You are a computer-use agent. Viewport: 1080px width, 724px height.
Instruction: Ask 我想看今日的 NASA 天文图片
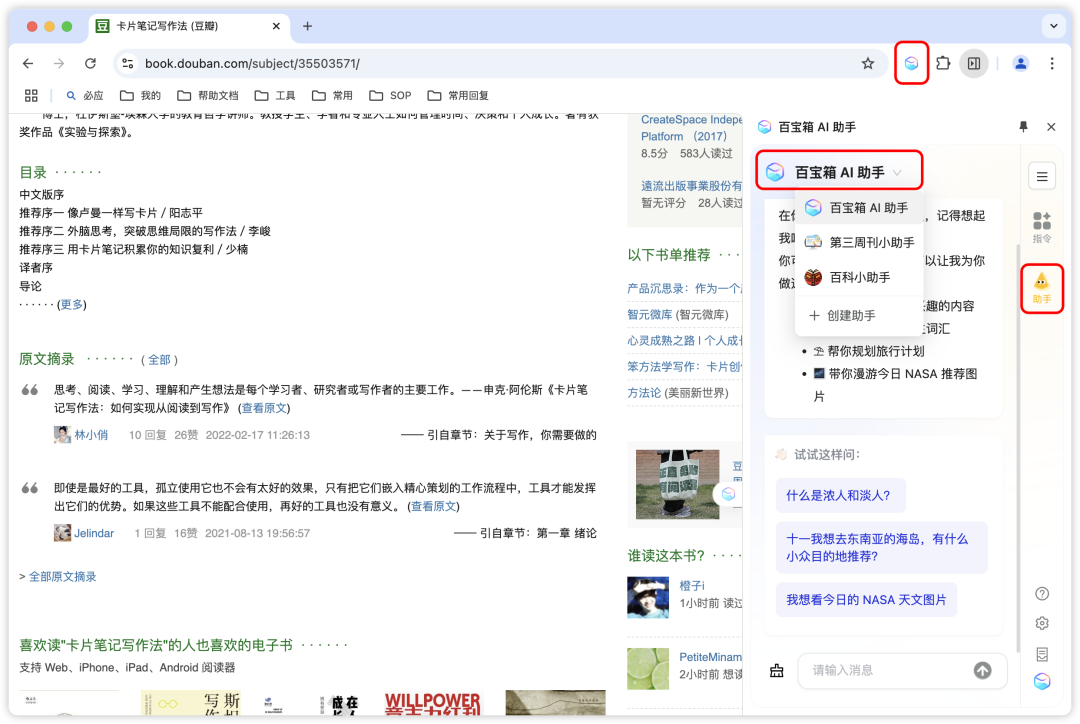point(866,600)
